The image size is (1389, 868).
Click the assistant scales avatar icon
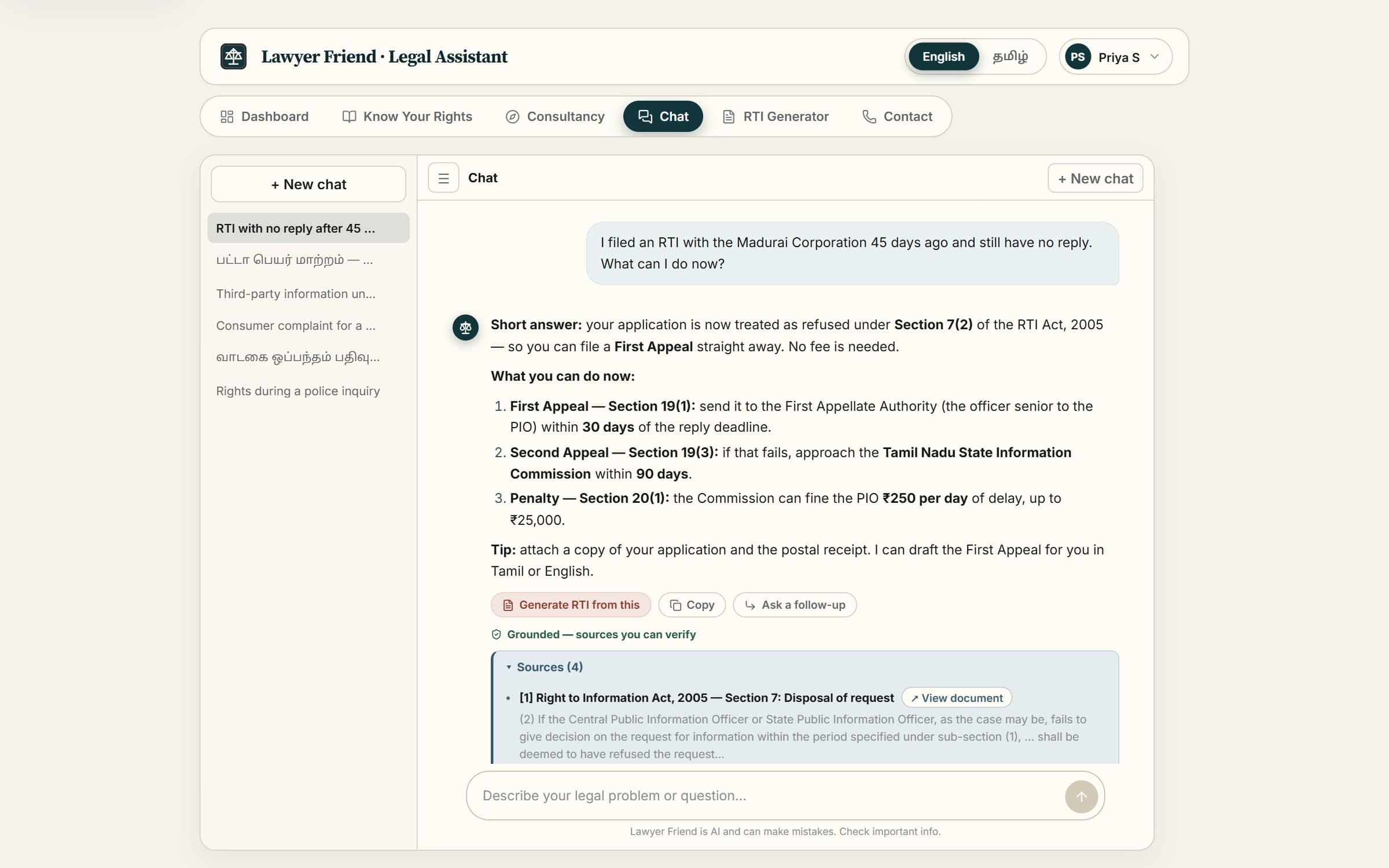coord(465,328)
